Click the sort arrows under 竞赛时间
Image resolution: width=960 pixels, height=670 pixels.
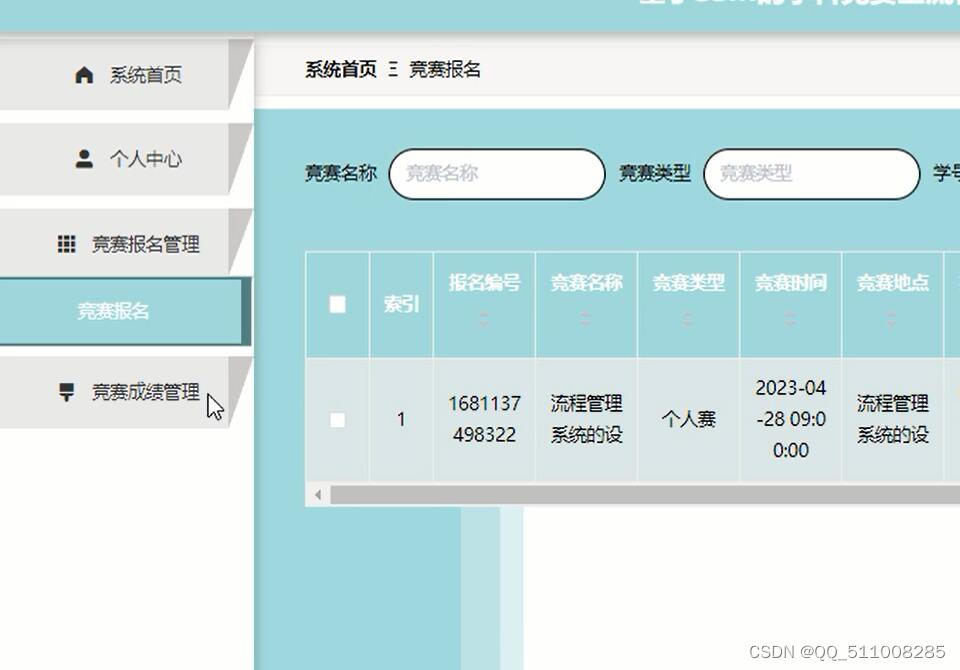click(790, 318)
